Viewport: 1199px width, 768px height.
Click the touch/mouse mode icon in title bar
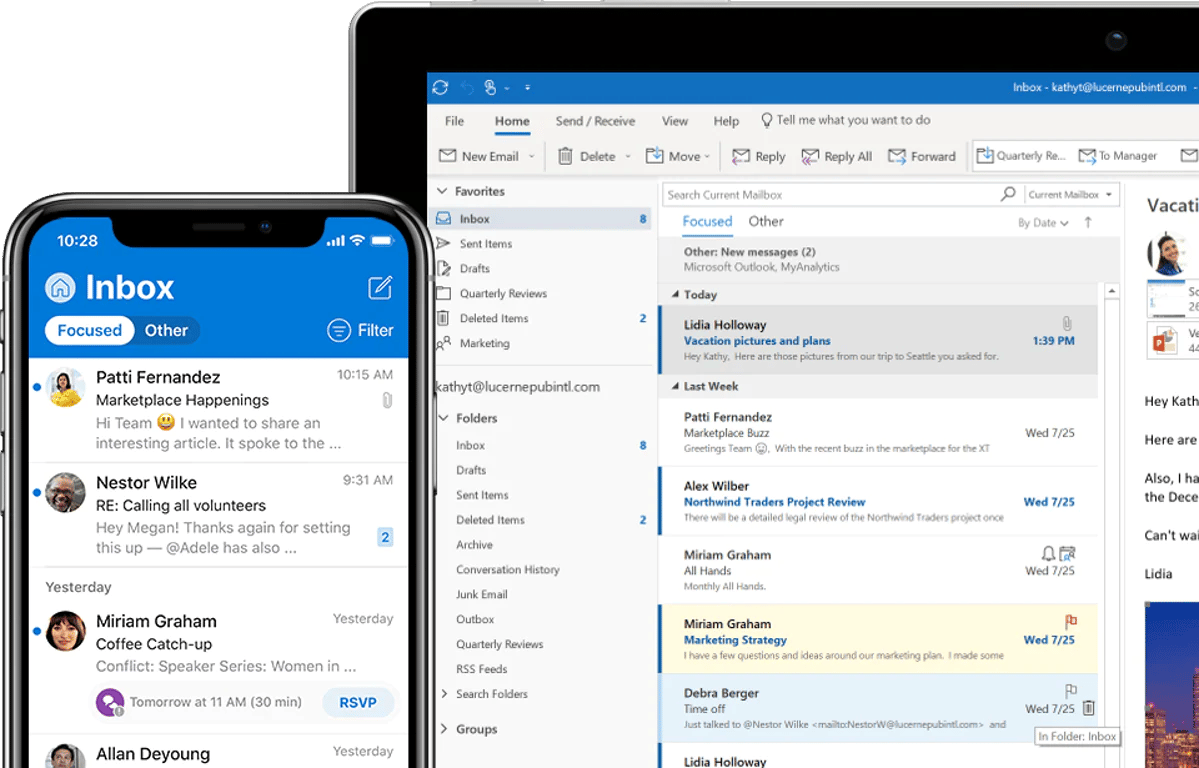(x=490, y=88)
